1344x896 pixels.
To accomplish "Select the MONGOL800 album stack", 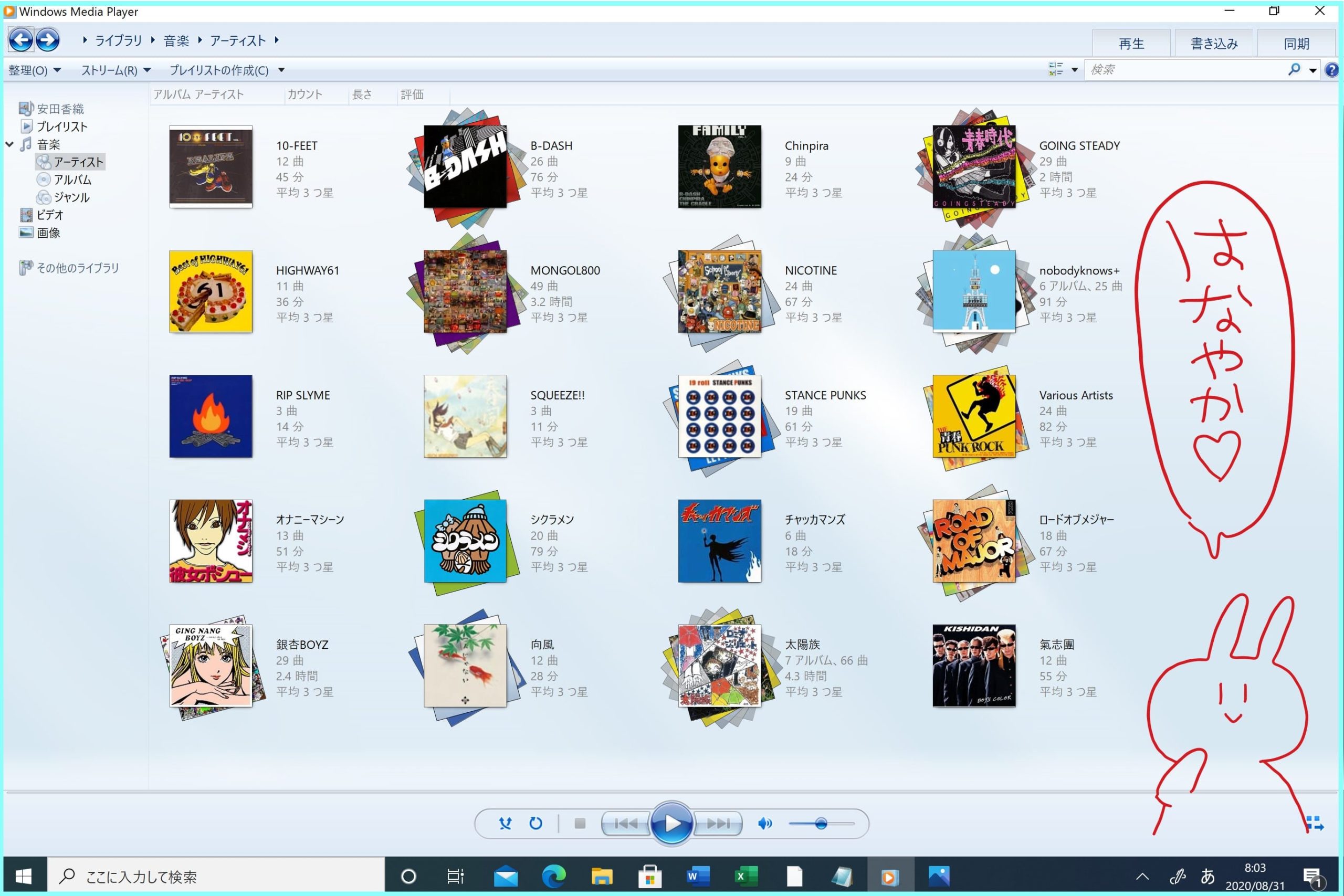I will (465, 291).
